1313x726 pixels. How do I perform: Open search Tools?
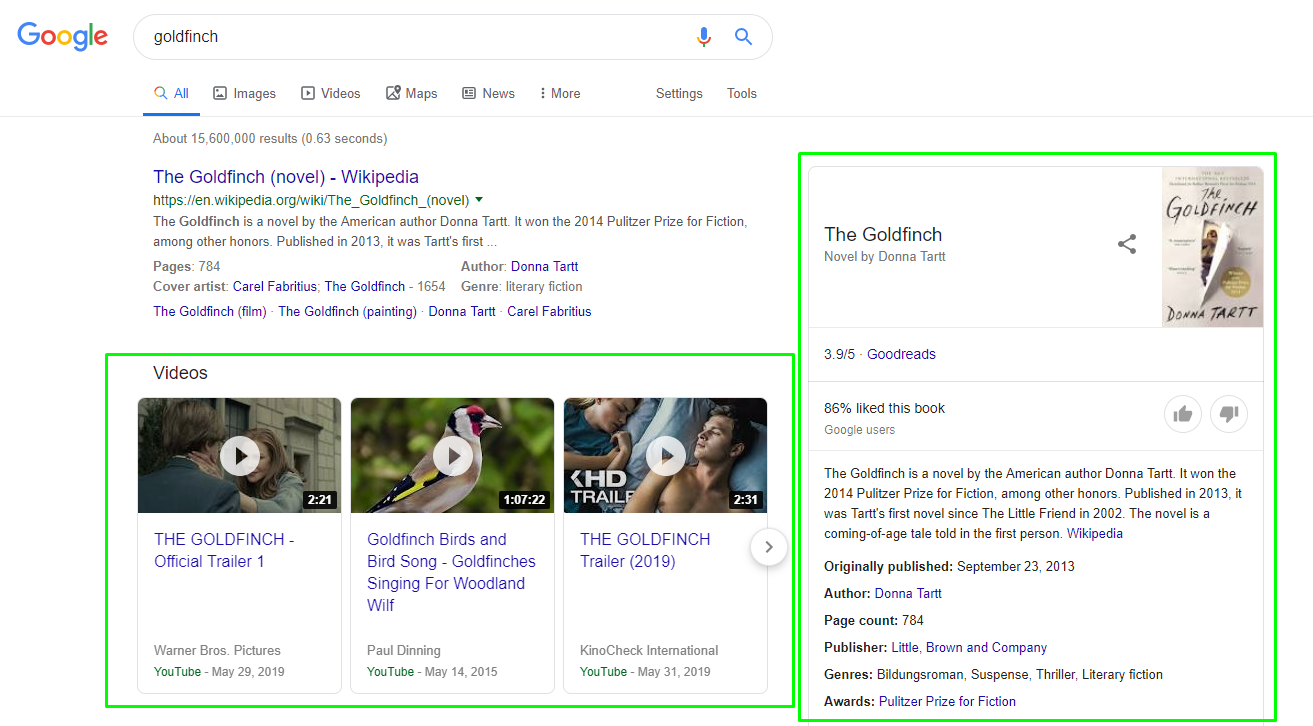tap(742, 93)
